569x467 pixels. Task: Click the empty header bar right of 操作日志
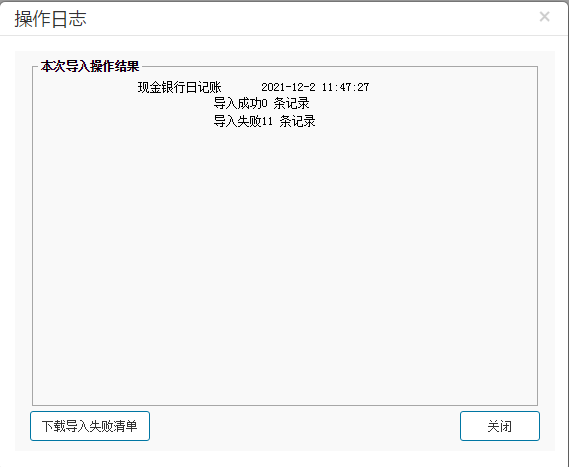click(312, 18)
